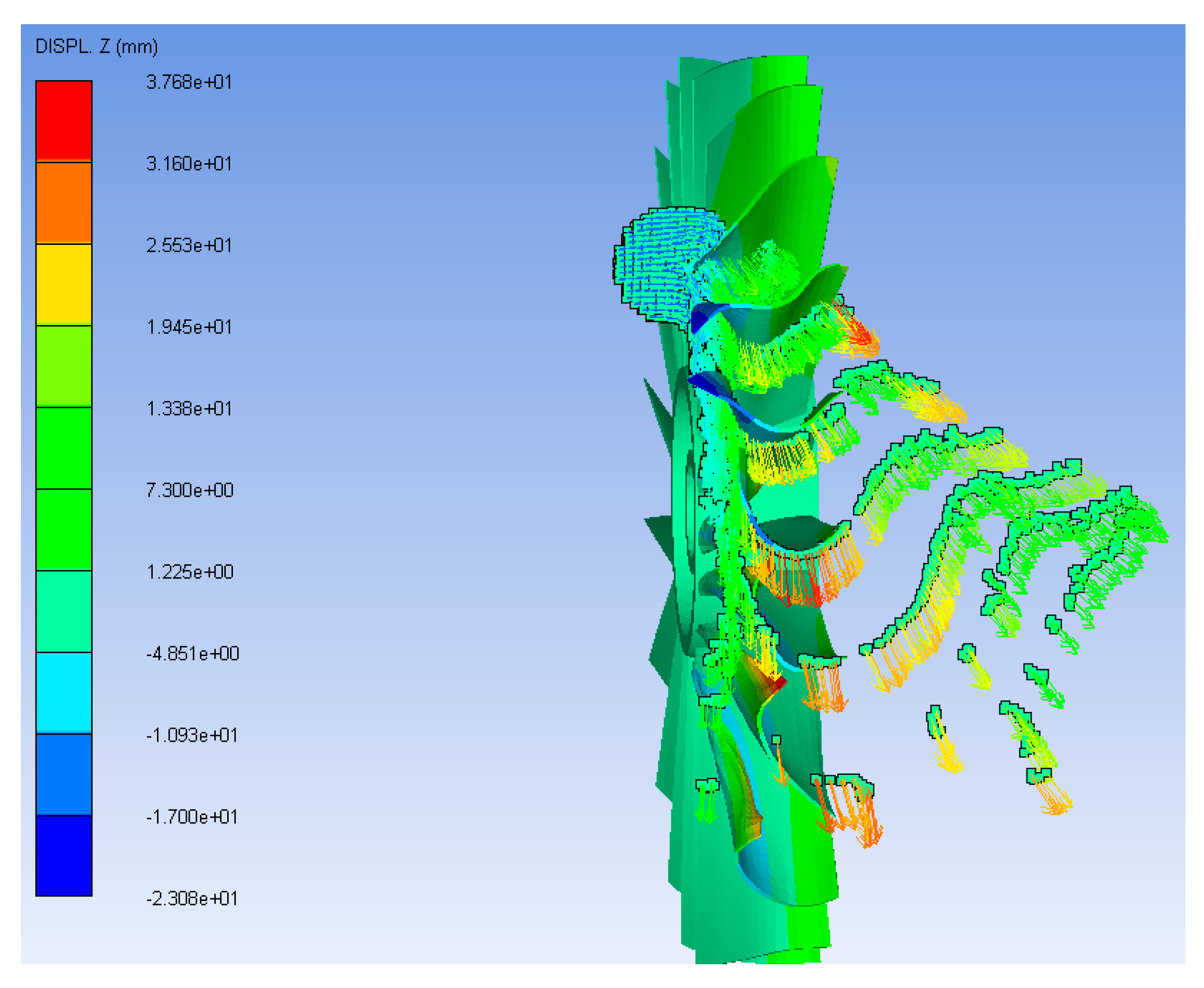Select the orange legend color band
The image size is (1204, 988).
coord(64,203)
